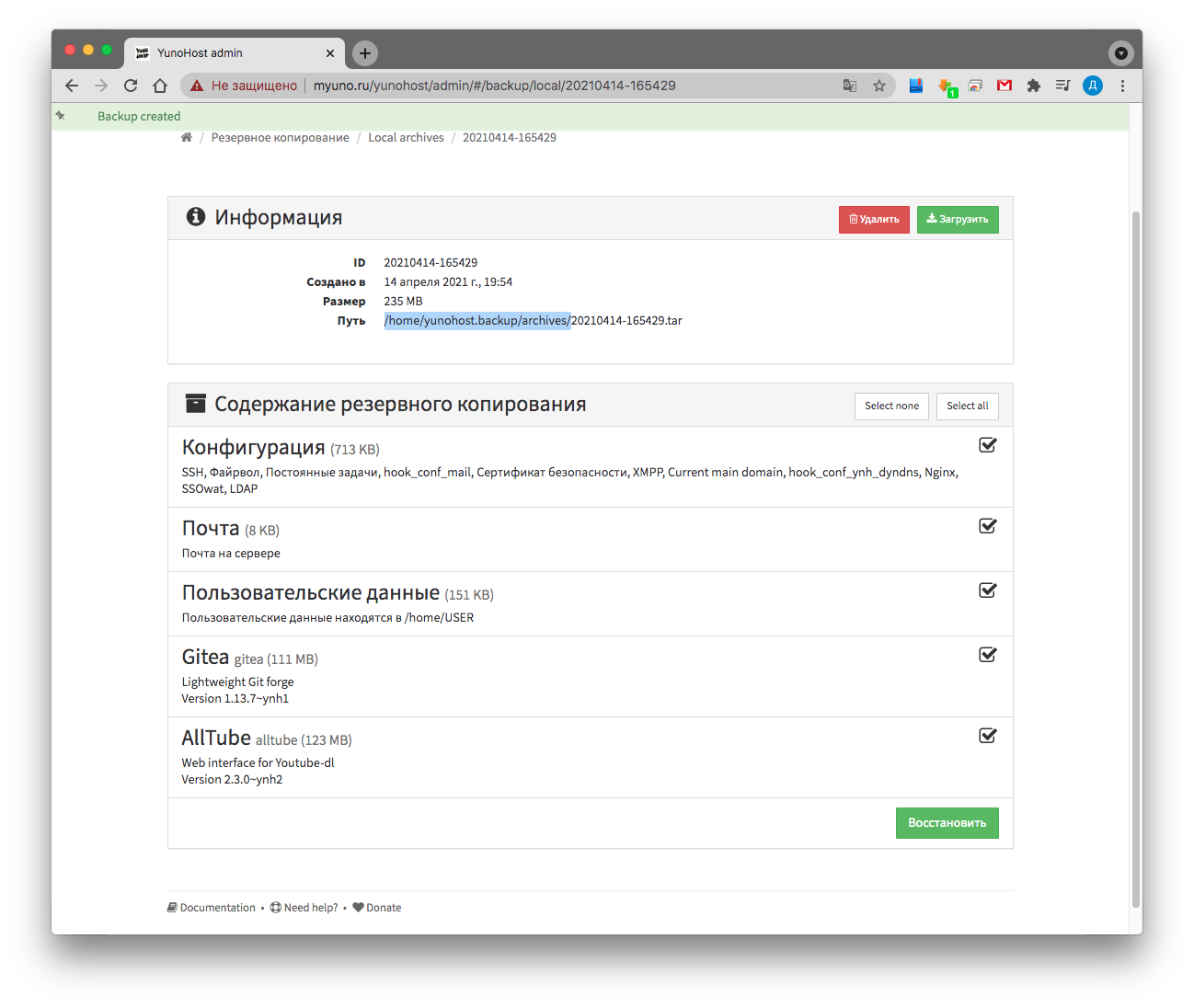Image resolution: width=1194 pixels, height=1008 pixels.
Task: Go to browser home page icon
Action: [160, 86]
